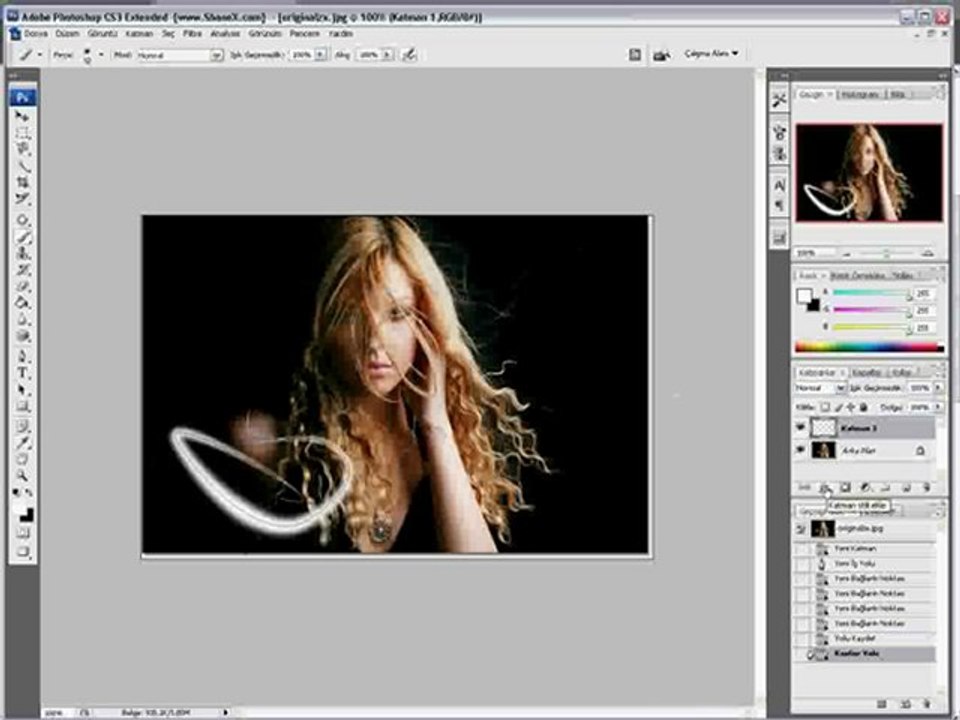Click the link layers icon
960x720 pixels.
(x=804, y=487)
